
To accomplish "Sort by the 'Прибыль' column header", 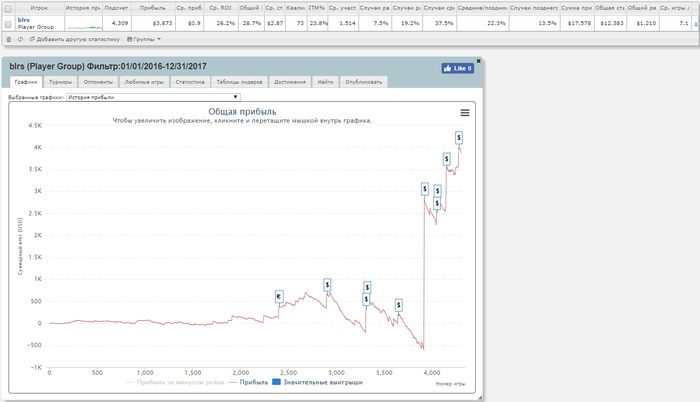I will click(x=152, y=8).
